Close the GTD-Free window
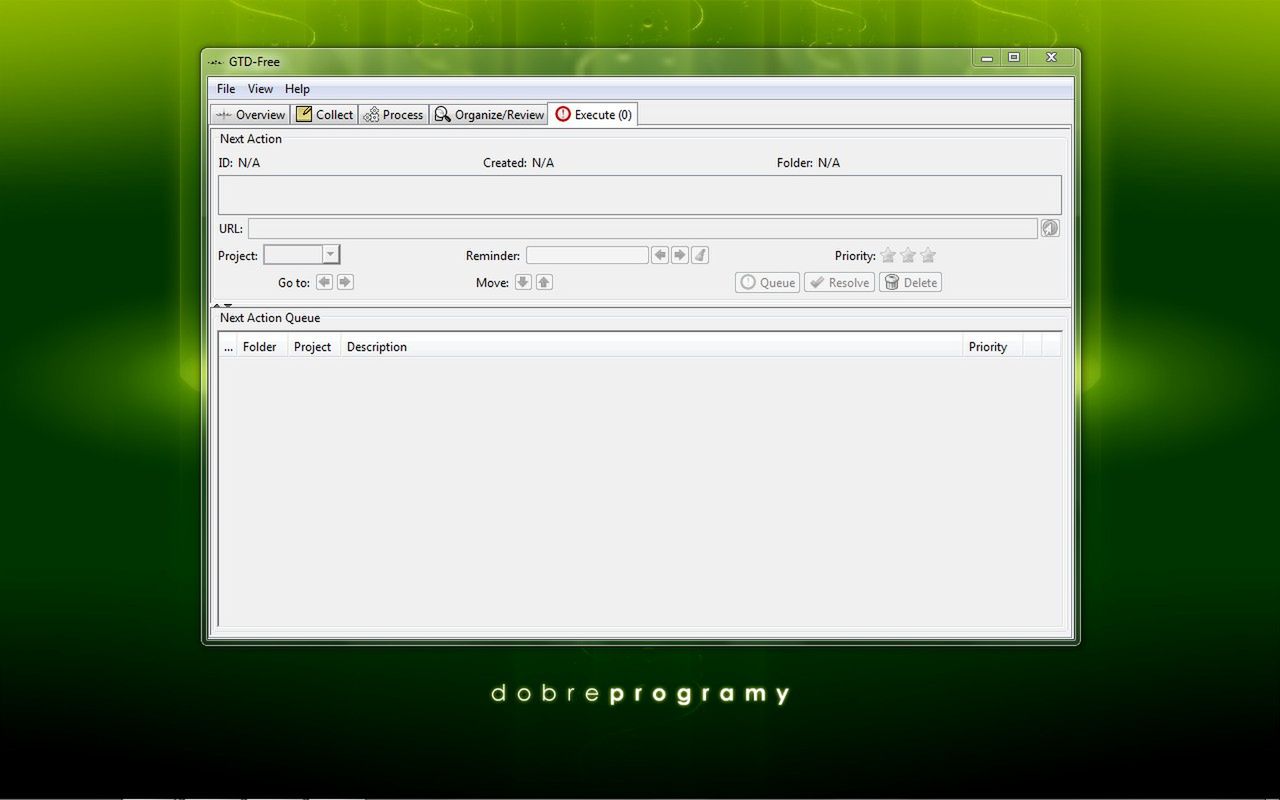Screen dimensions: 1280x800 point(1051,58)
